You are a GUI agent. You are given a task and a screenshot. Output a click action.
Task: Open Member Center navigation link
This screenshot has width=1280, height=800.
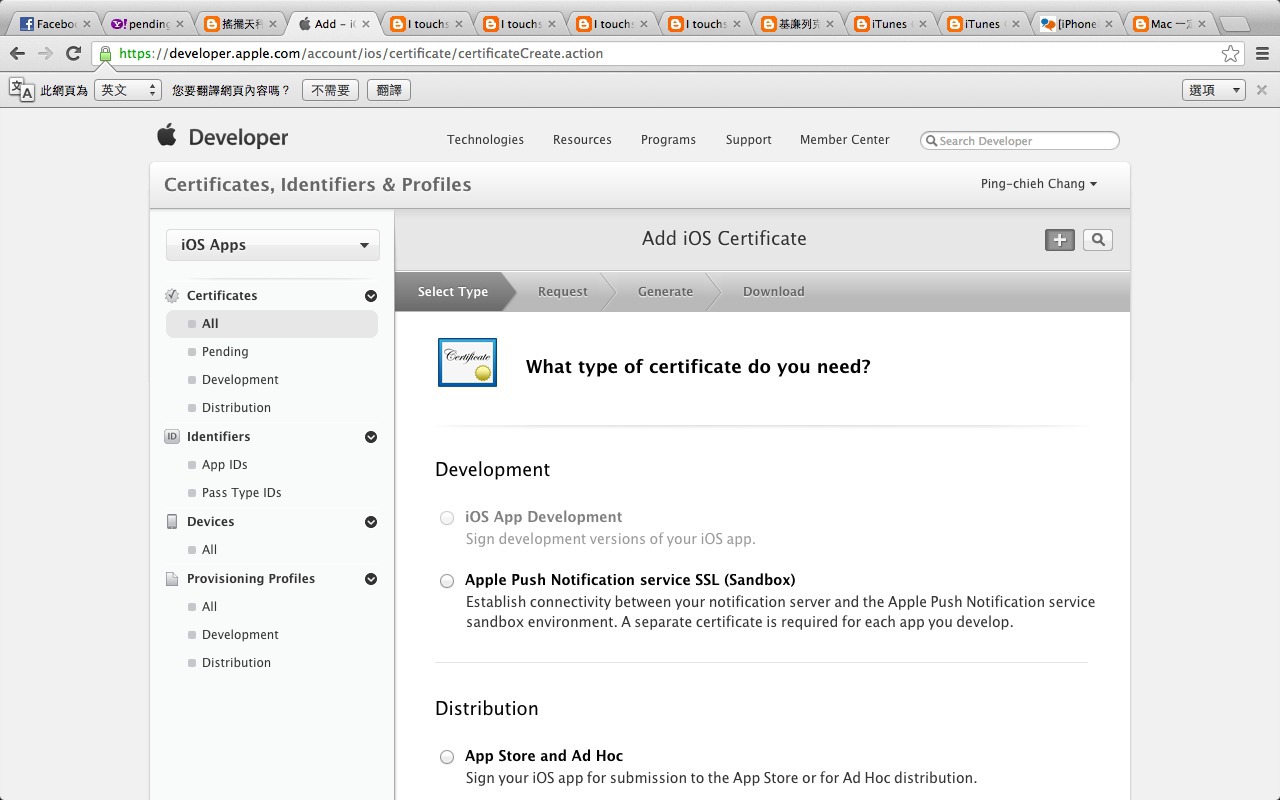845,140
